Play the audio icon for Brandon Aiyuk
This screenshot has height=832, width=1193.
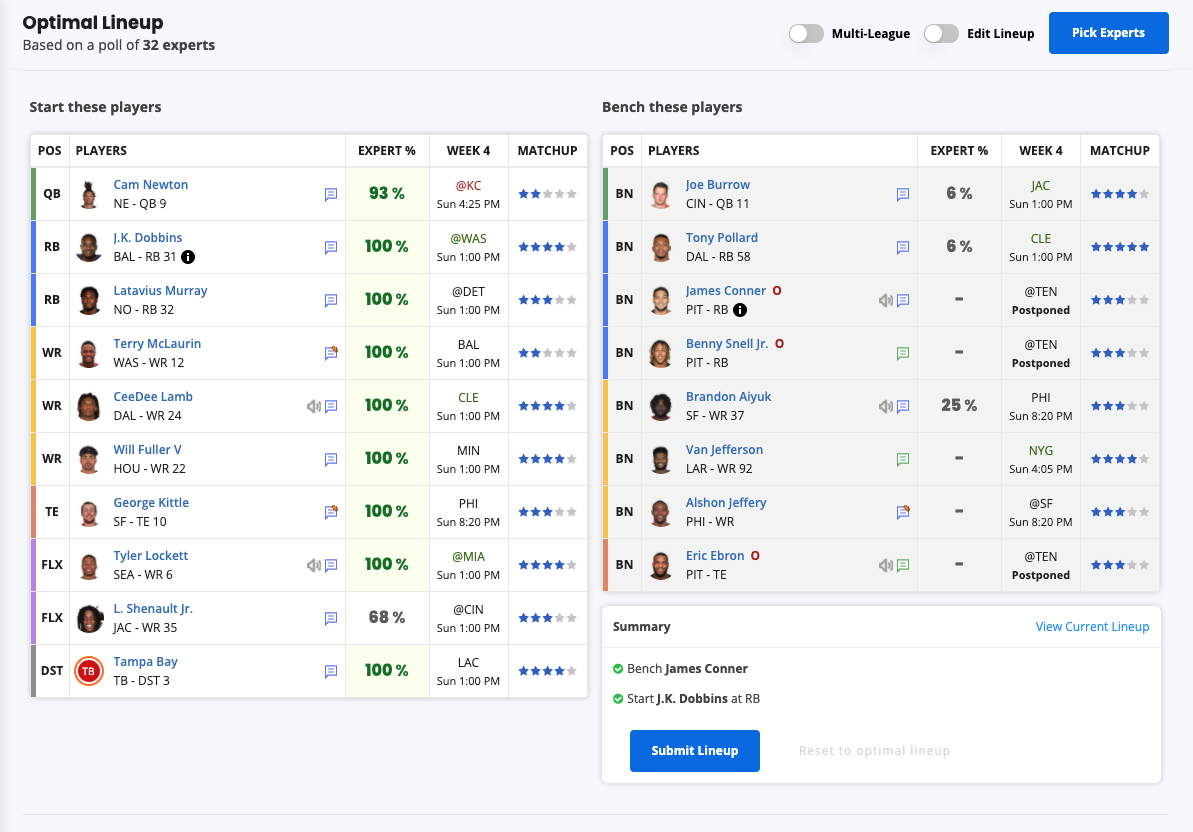pos(886,406)
